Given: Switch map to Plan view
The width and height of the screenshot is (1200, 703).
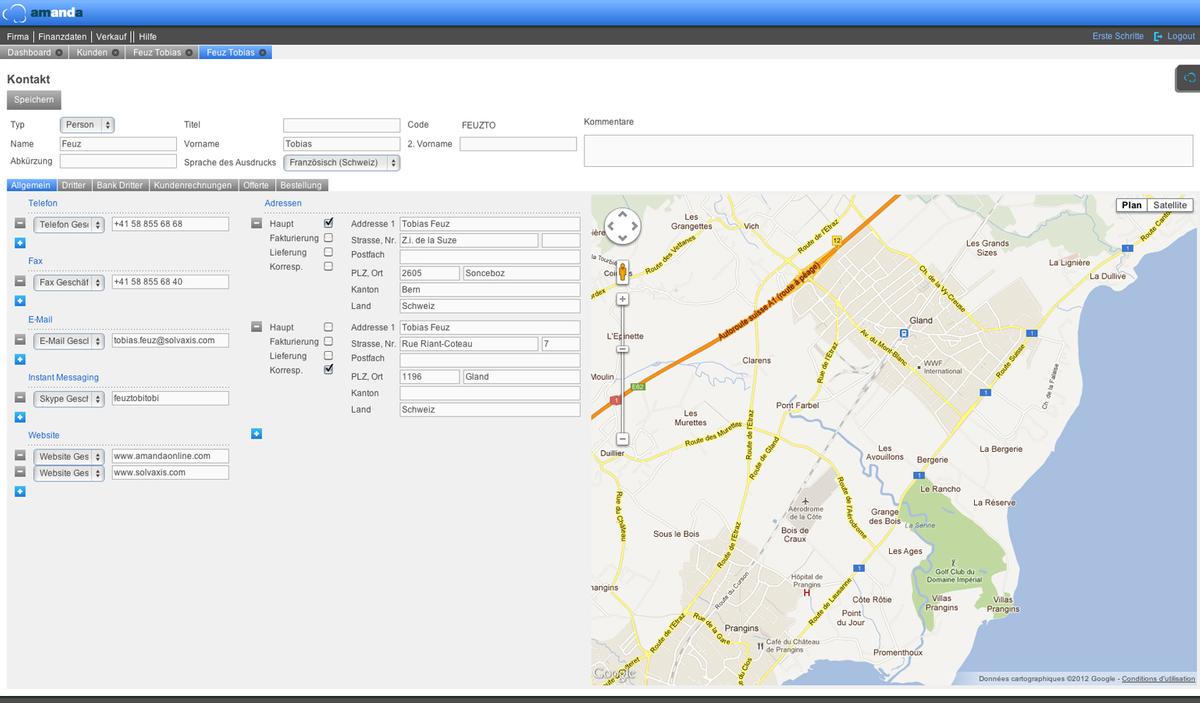Looking at the screenshot, I should [x=1132, y=205].
